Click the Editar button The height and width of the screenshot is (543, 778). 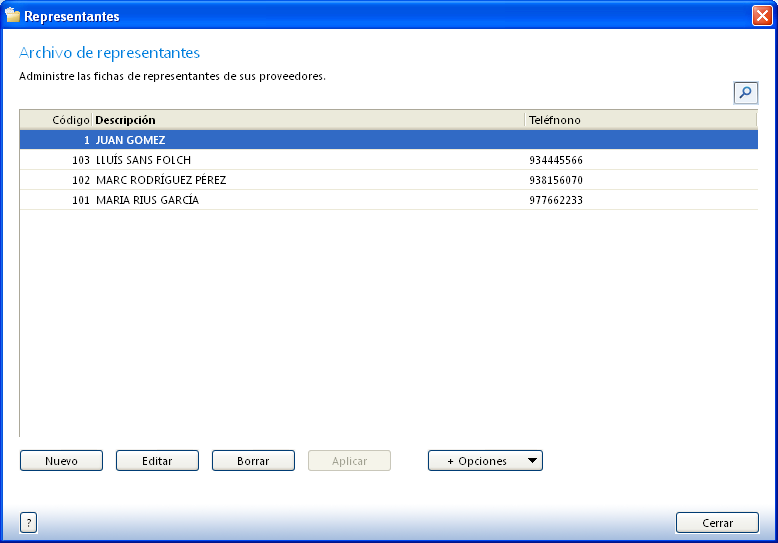[x=157, y=461]
